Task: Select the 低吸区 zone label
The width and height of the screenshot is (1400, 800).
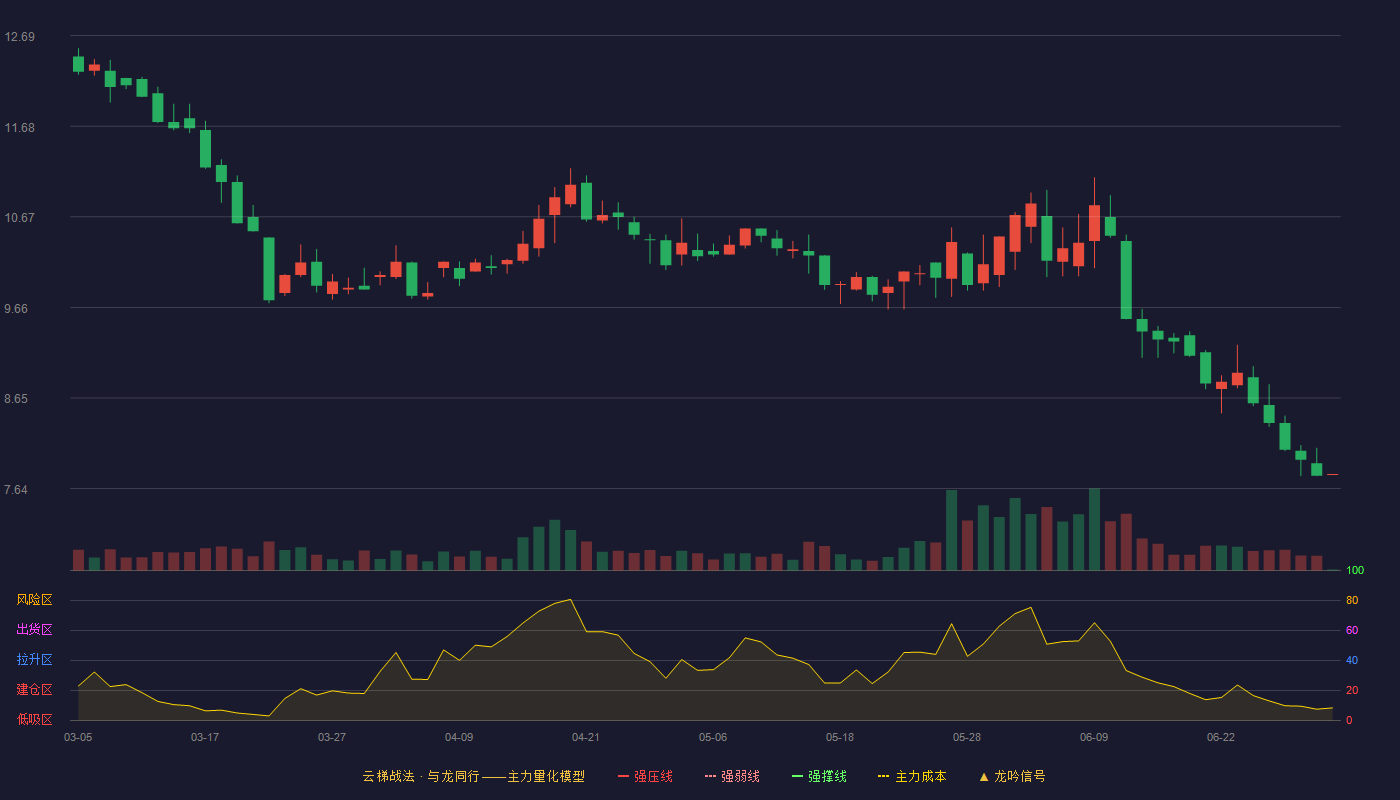Action: [34, 719]
